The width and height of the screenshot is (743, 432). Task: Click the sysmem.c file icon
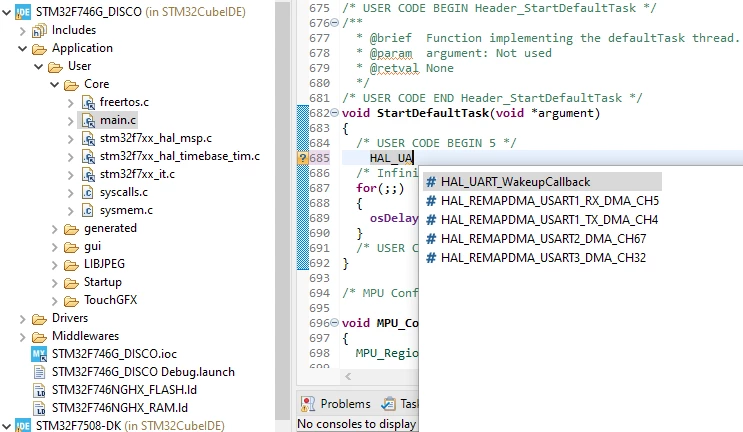(x=88, y=210)
